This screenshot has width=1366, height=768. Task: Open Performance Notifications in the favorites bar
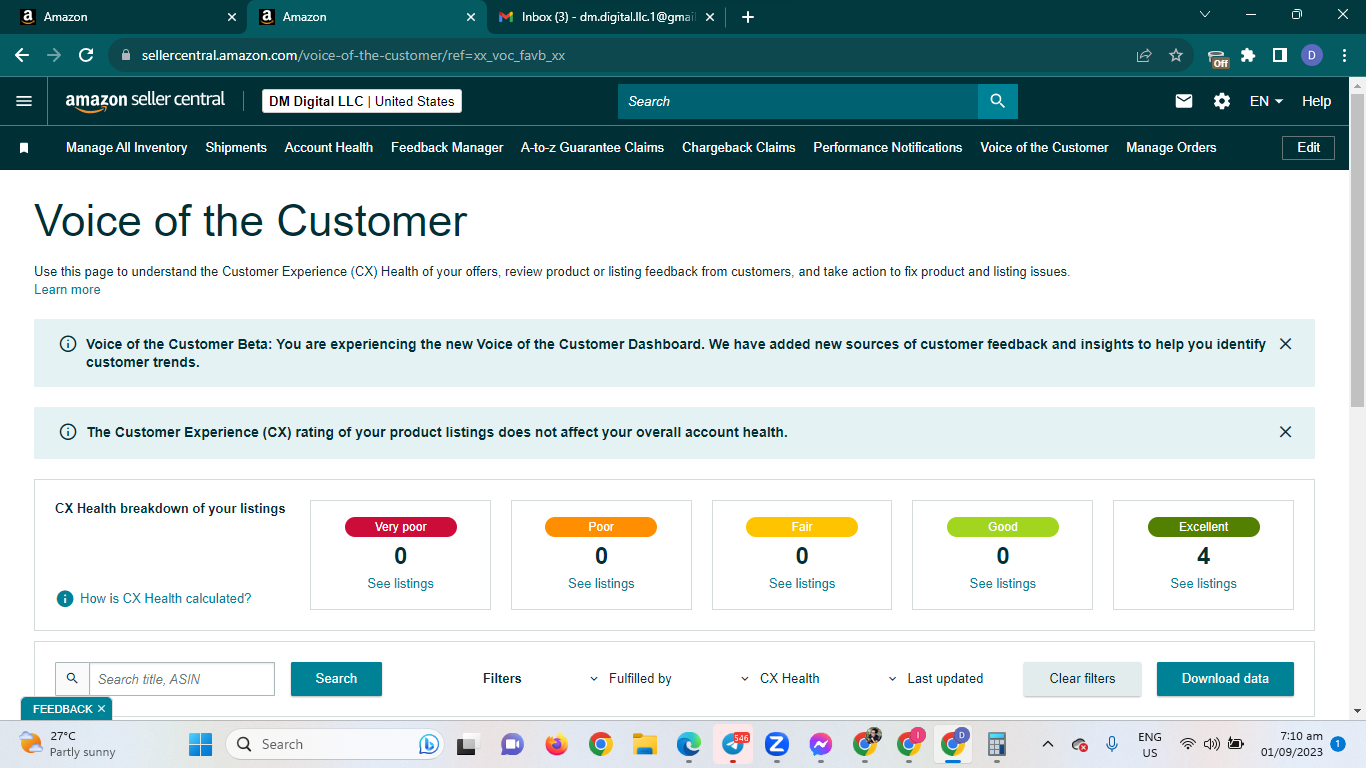888,148
